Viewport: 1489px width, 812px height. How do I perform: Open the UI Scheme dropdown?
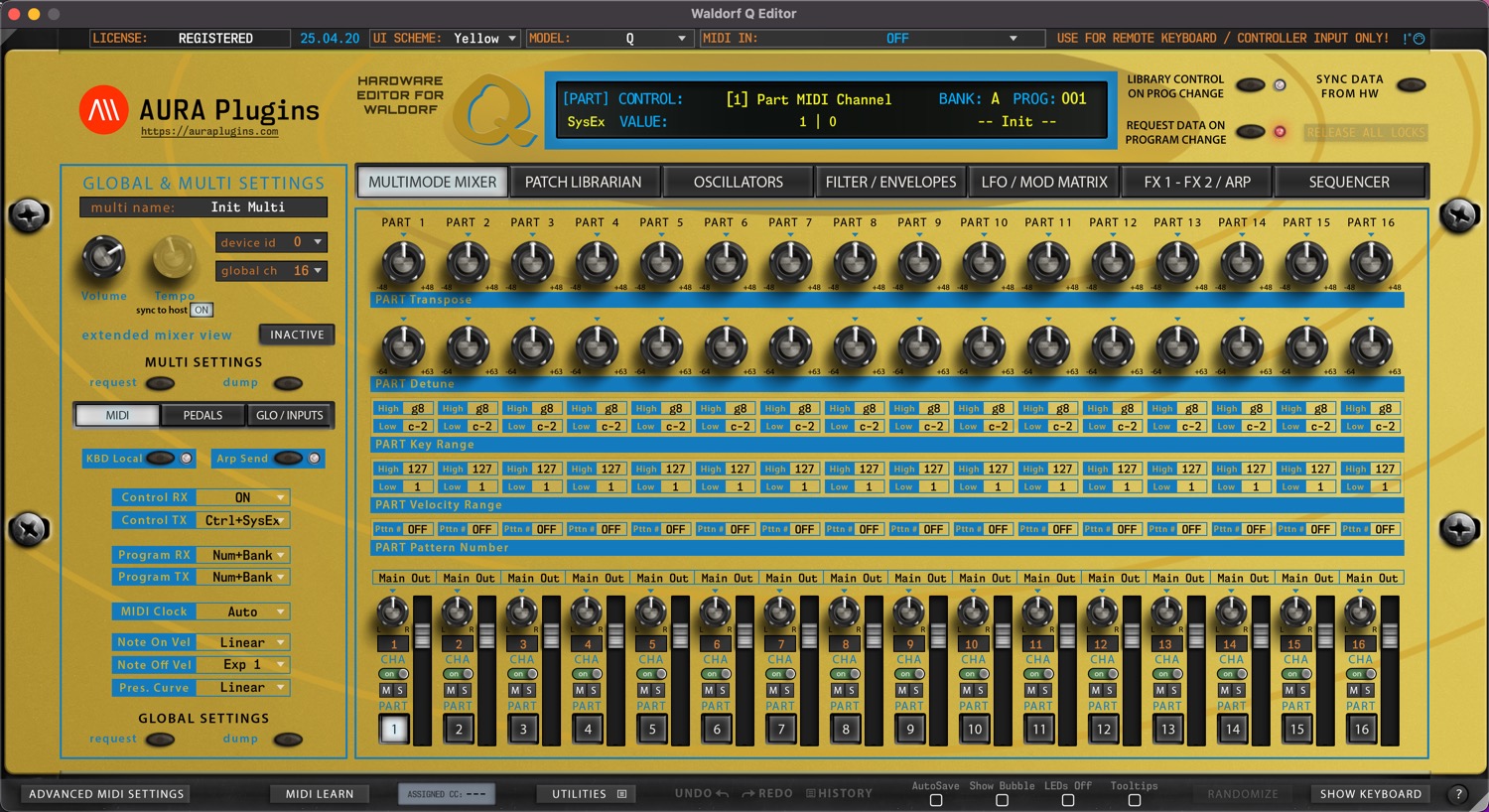click(446, 39)
